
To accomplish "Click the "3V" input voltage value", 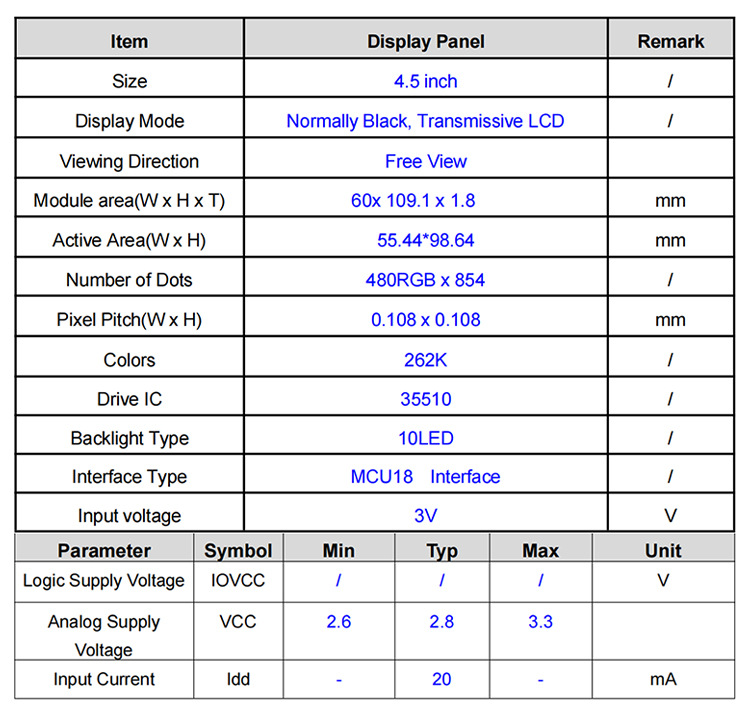I will click(x=425, y=516).
